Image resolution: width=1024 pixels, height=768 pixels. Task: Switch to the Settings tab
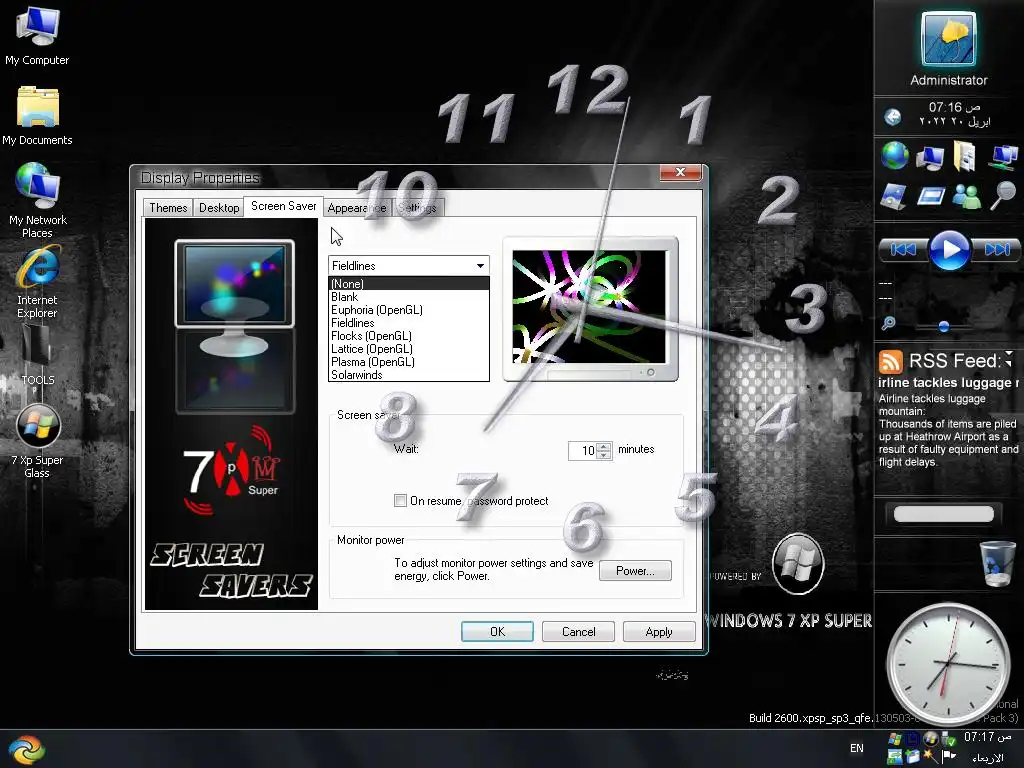click(418, 208)
